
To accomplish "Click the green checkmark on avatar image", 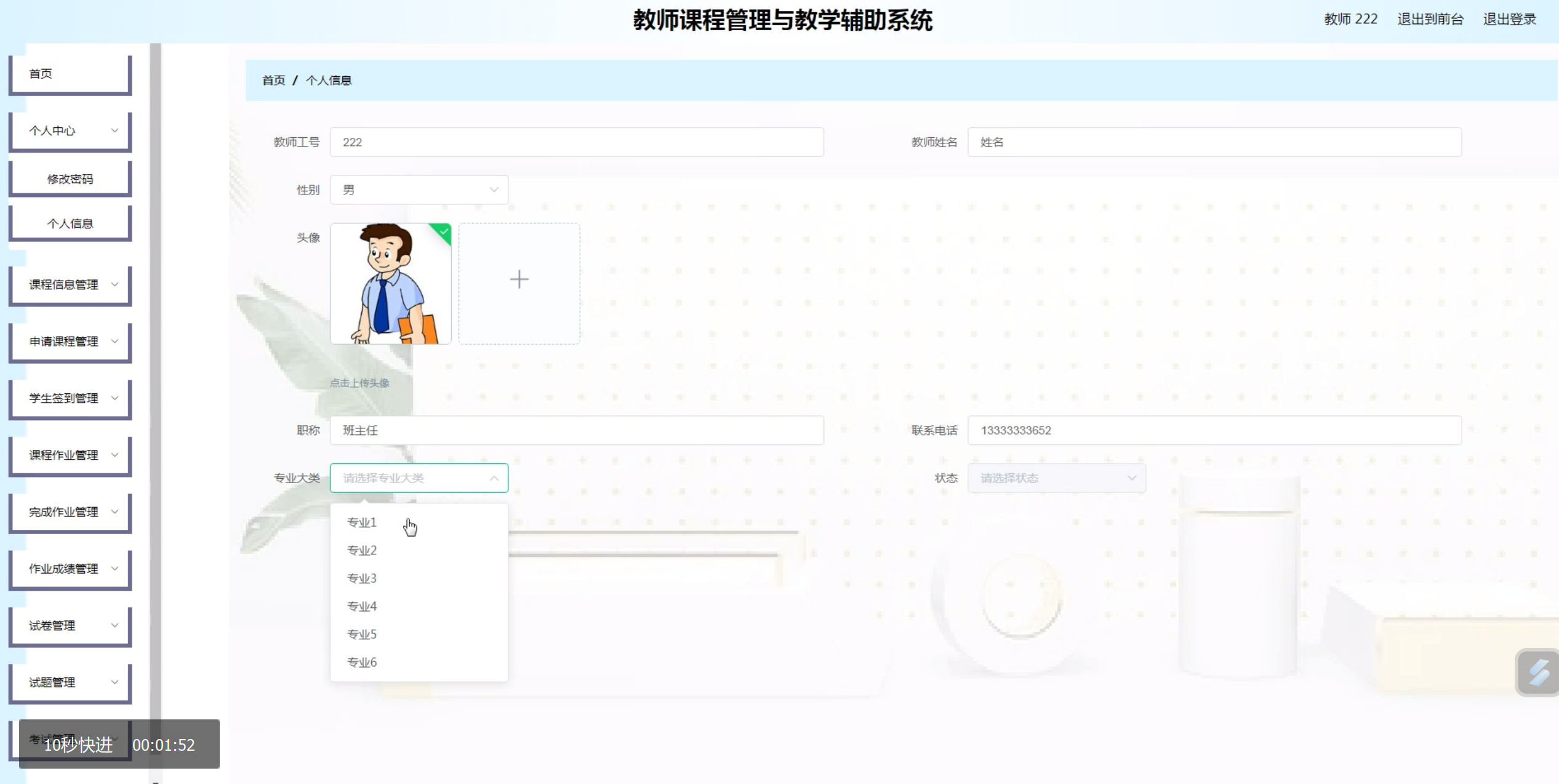I will pos(444,231).
